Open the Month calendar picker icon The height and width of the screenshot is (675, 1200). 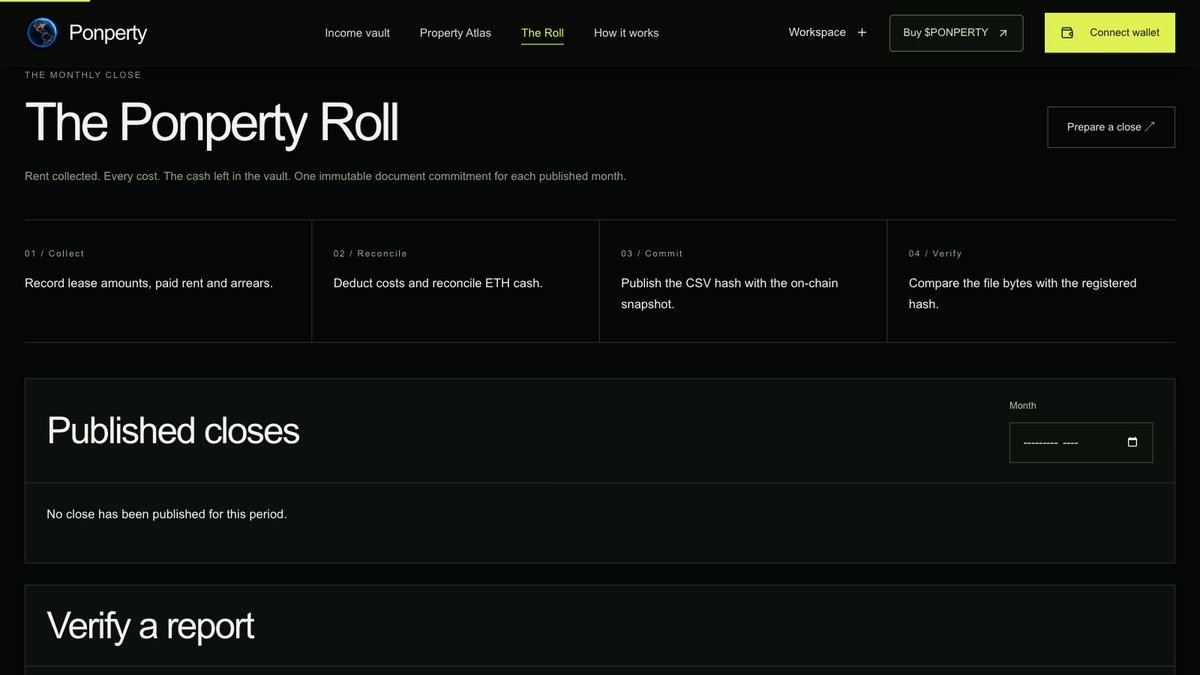click(x=1132, y=442)
